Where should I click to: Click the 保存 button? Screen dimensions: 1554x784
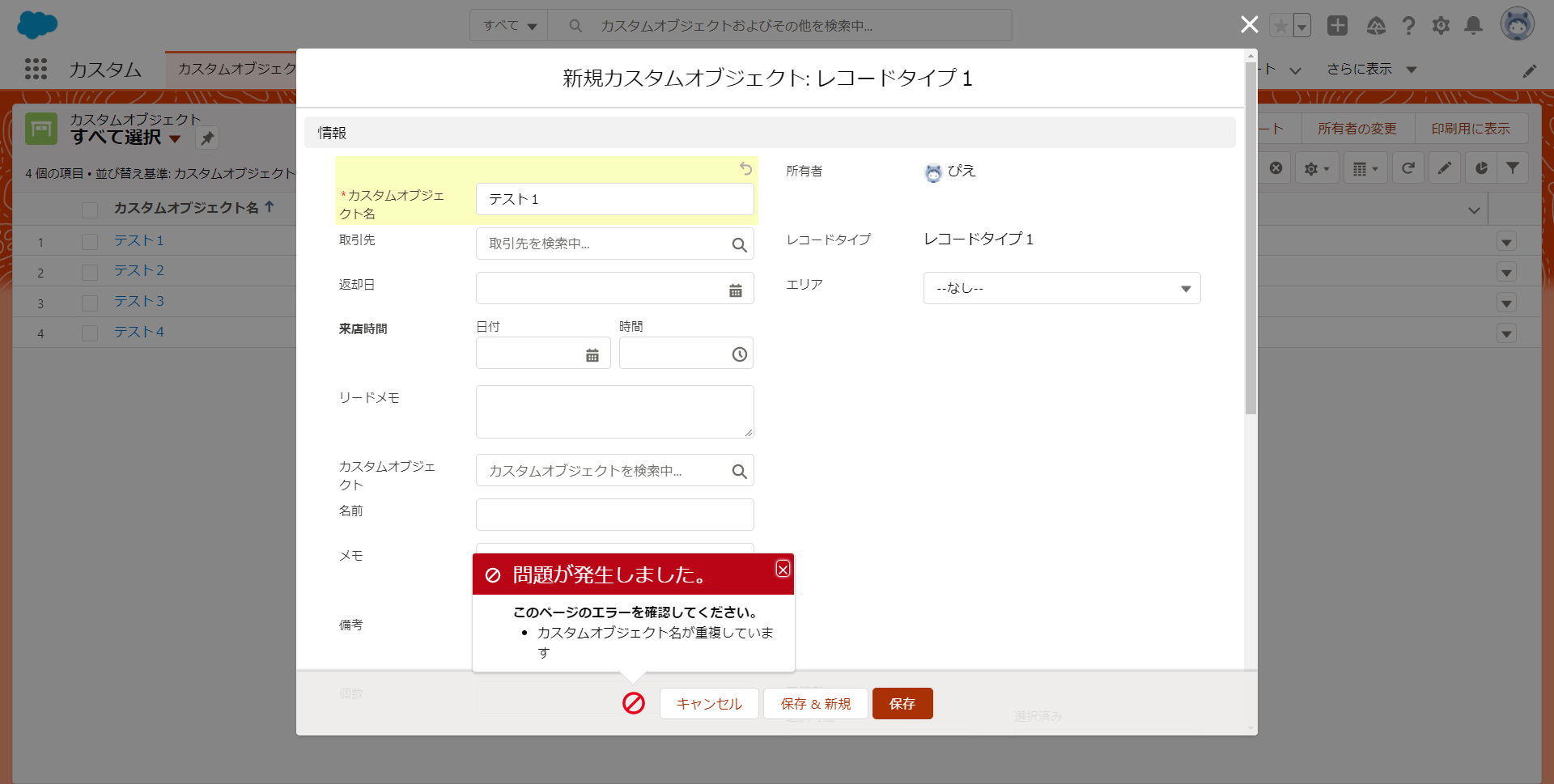point(902,703)
